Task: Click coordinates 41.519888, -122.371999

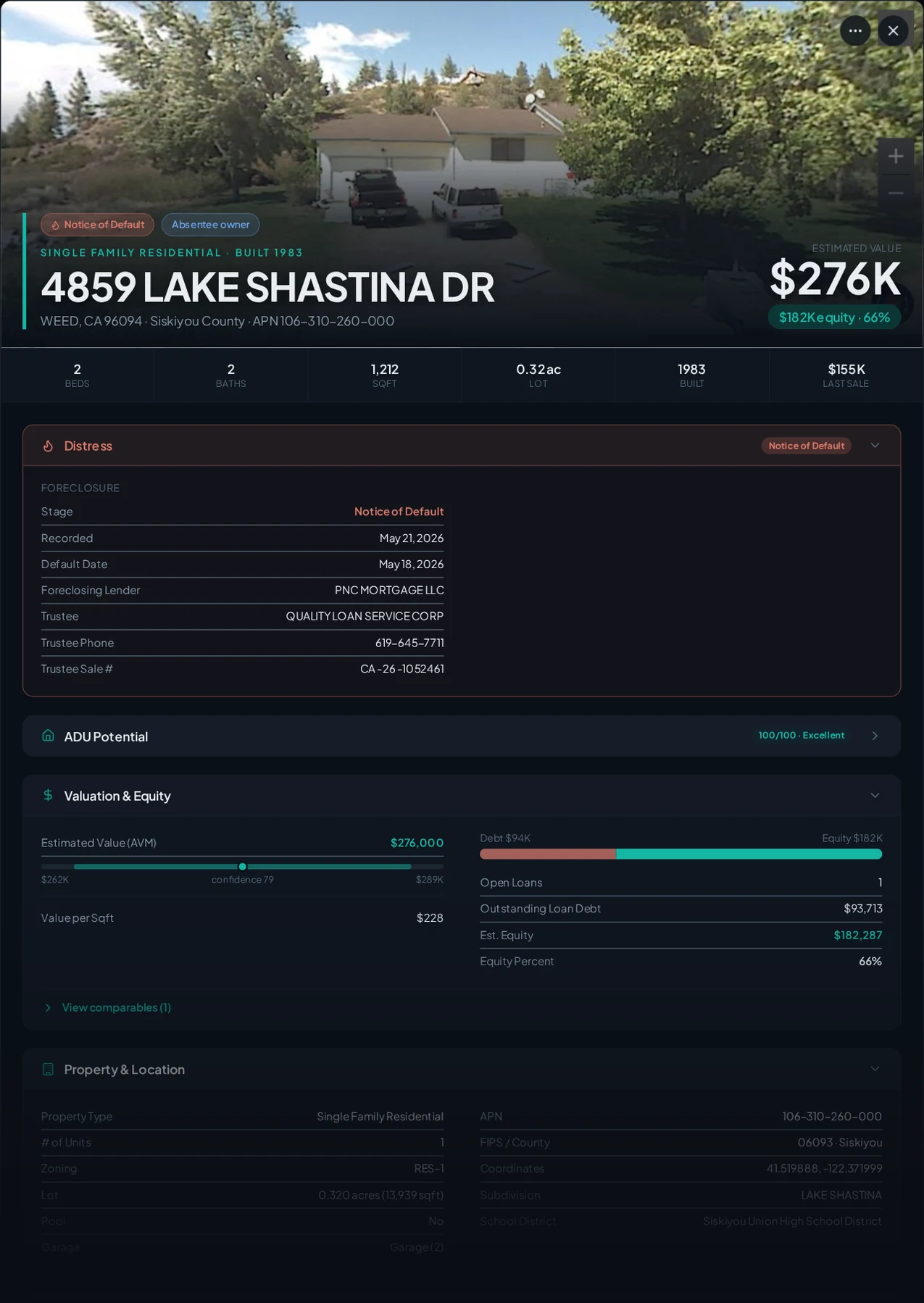Action: [x=825, y=1168]
